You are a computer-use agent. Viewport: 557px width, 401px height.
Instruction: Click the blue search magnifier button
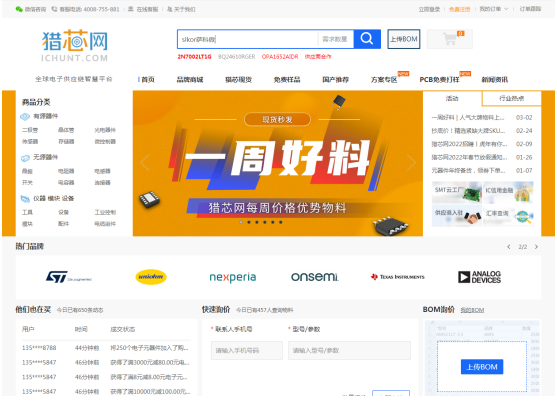tap(367, 39)
